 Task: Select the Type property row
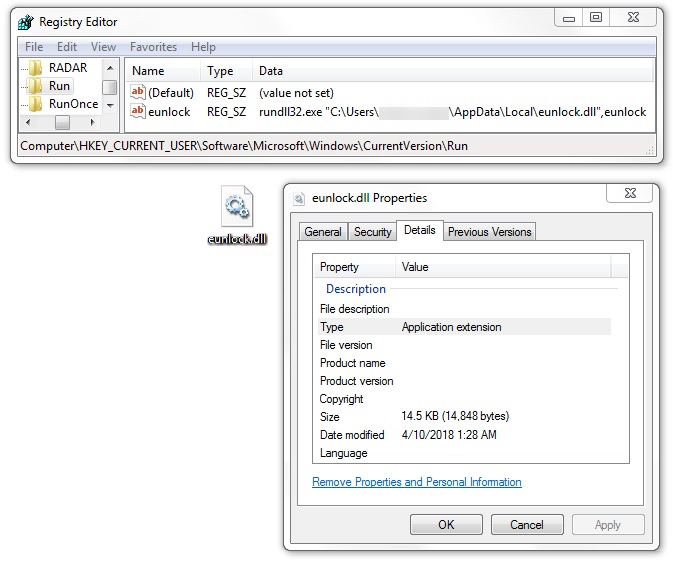465,327
